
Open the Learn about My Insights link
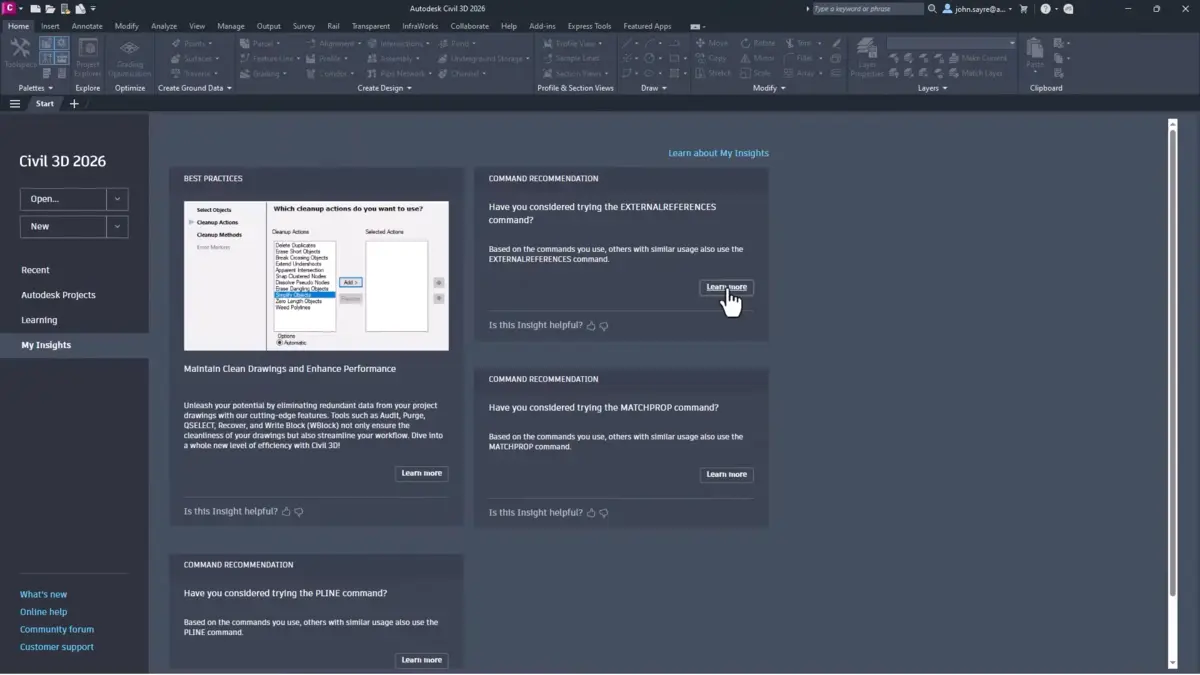[x=718, y=153]
